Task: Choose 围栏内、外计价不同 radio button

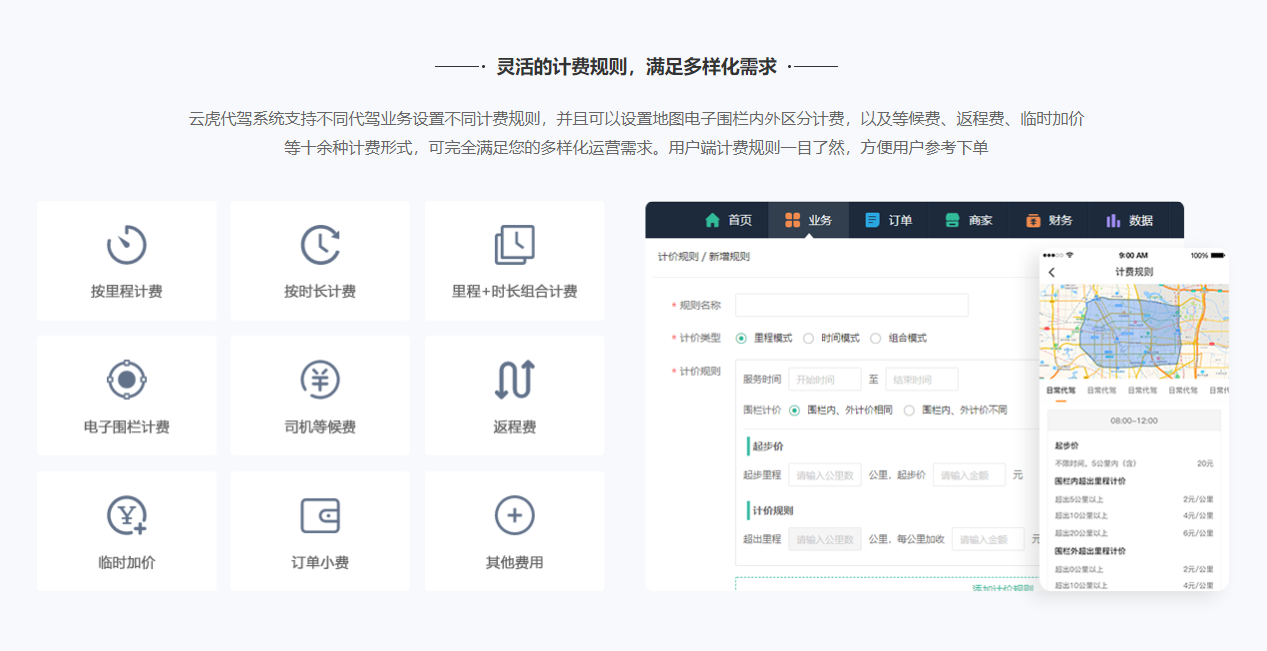Action: click(x=909, y=410)
